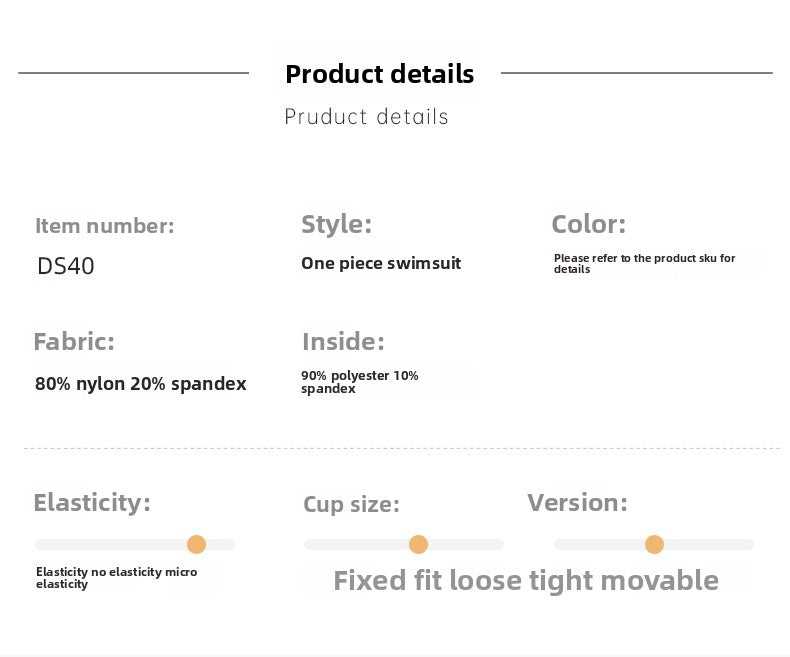Screen dimensions: 790x657
Task: Click the Version slider orange knob
Action: [654, 544]
